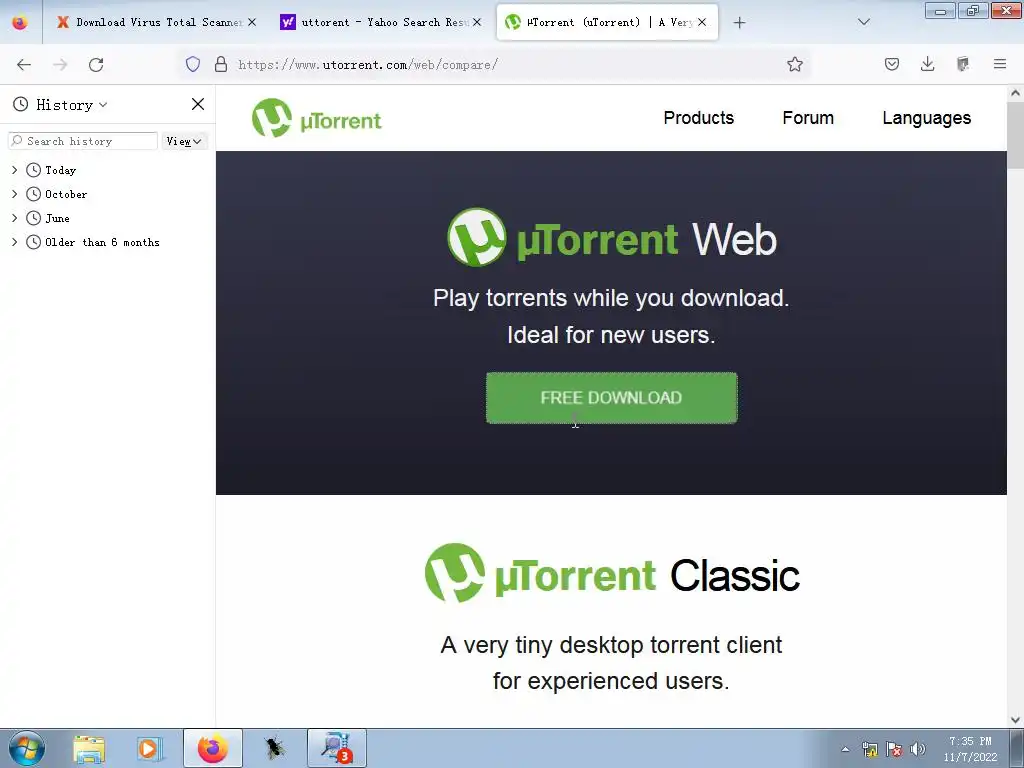Save page to Pocket
1024x768 pixels.
[x=891, y=64]
